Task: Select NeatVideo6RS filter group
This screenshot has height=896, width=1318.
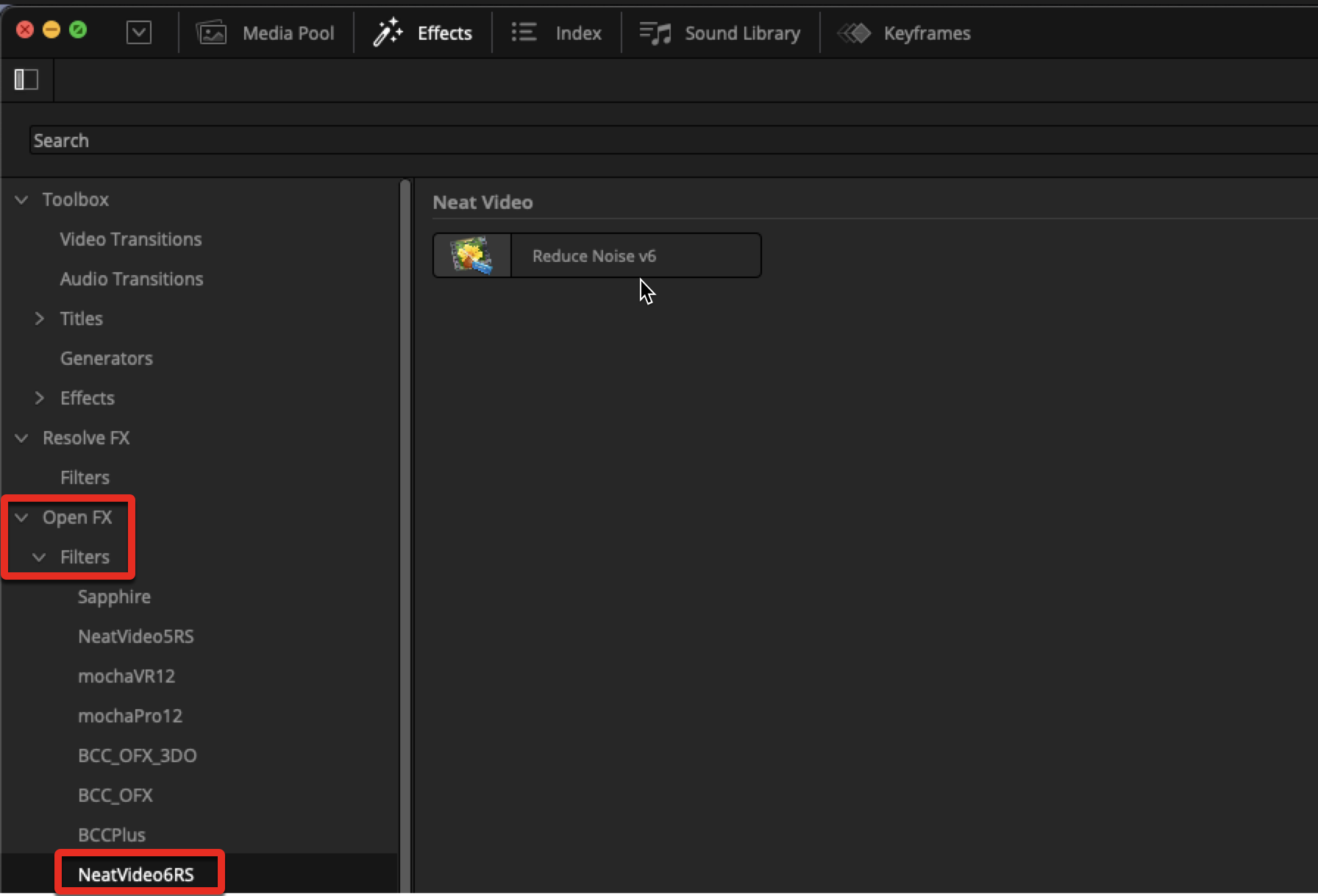Action: tap(136, 875)
